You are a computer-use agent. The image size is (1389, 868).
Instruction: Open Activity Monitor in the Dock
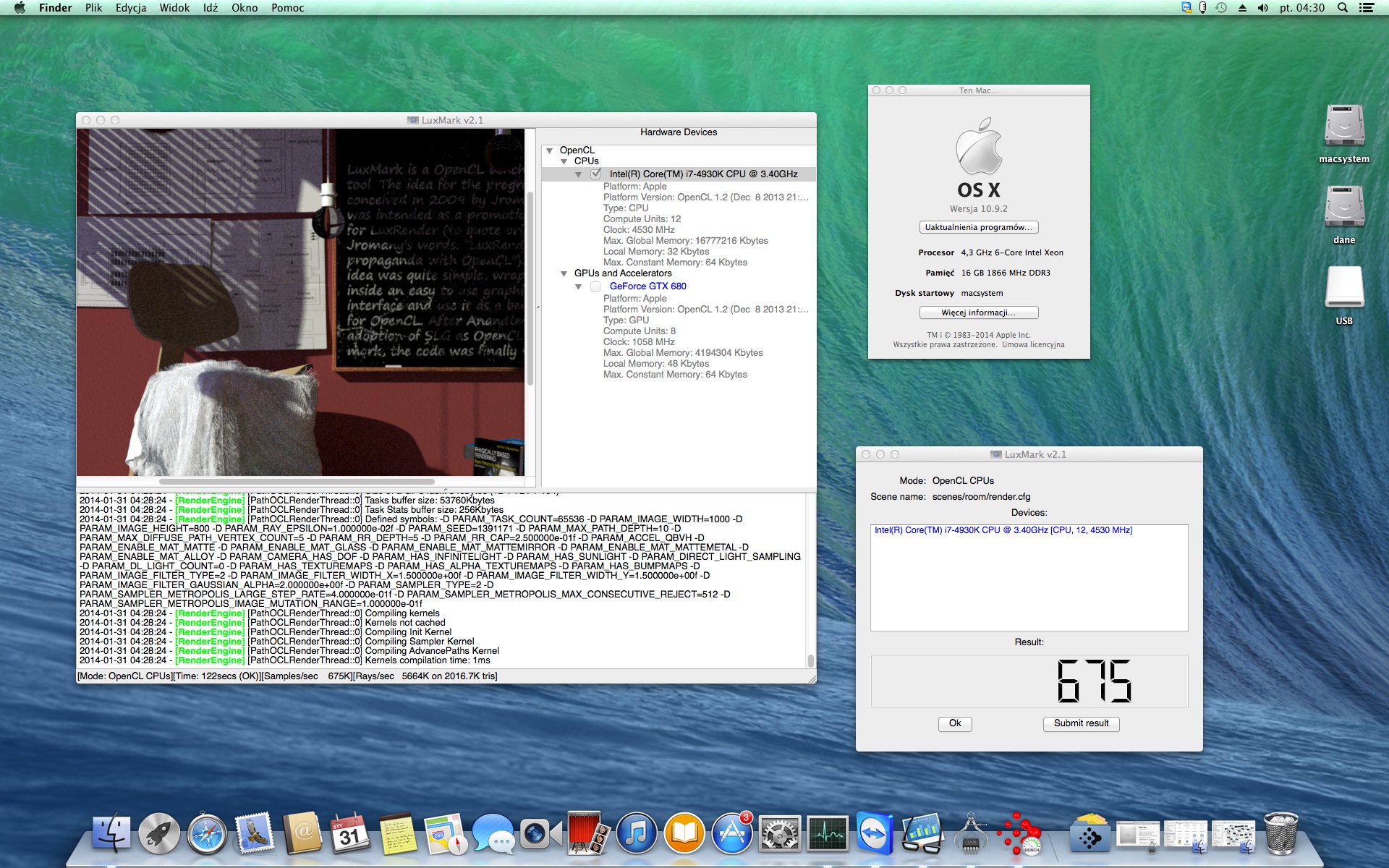(x=828, y=834)
